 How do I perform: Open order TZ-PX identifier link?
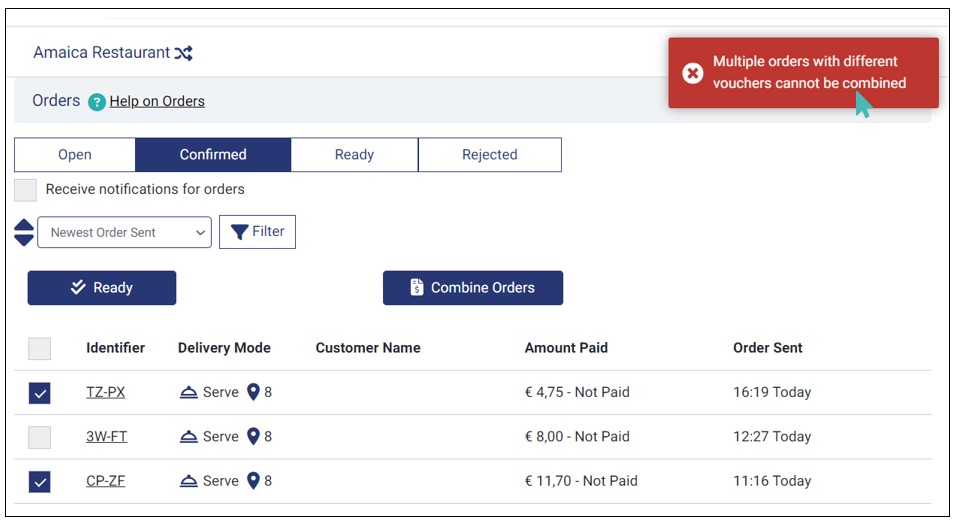[105, 392]
